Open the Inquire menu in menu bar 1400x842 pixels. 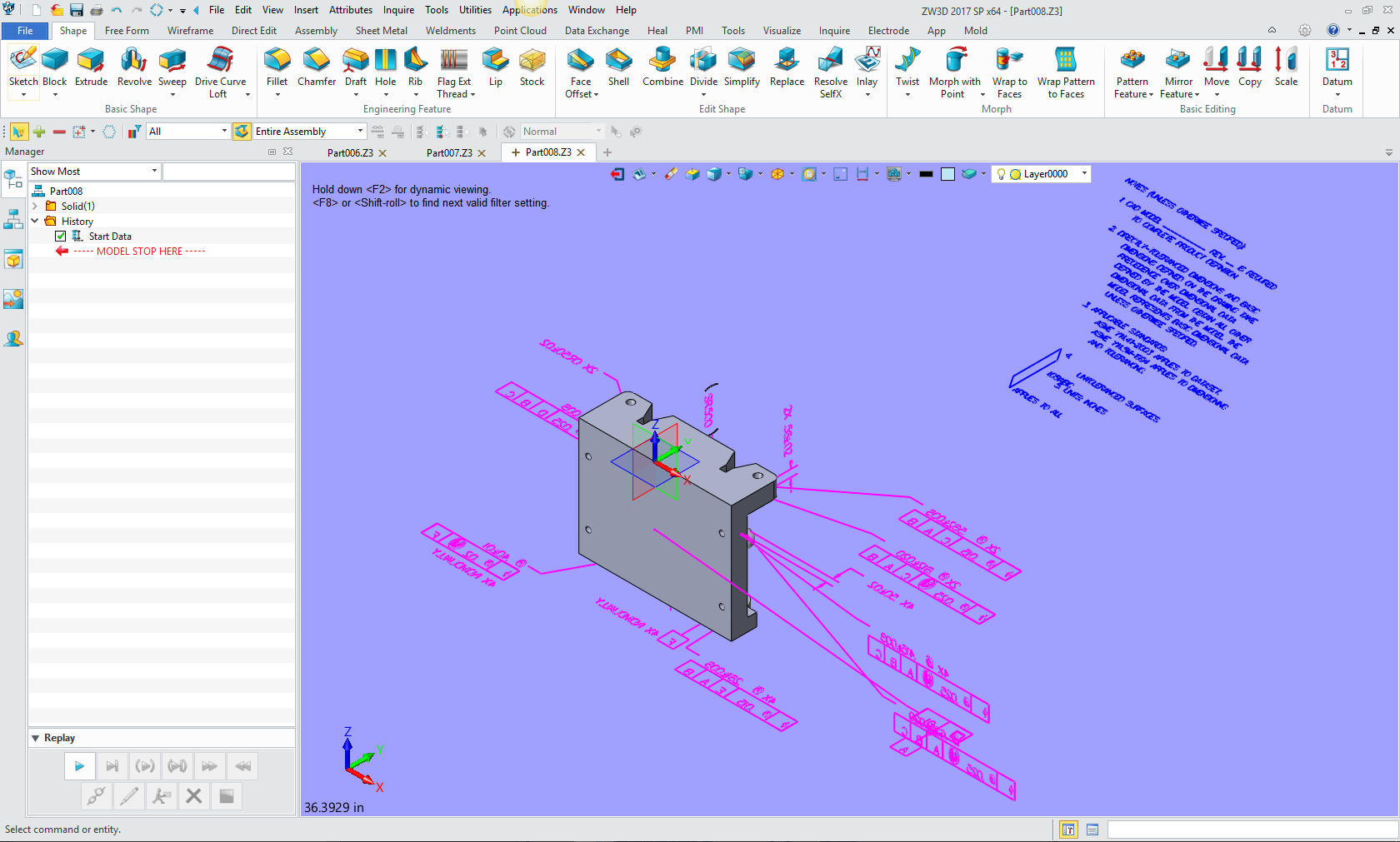coord(398,10)
